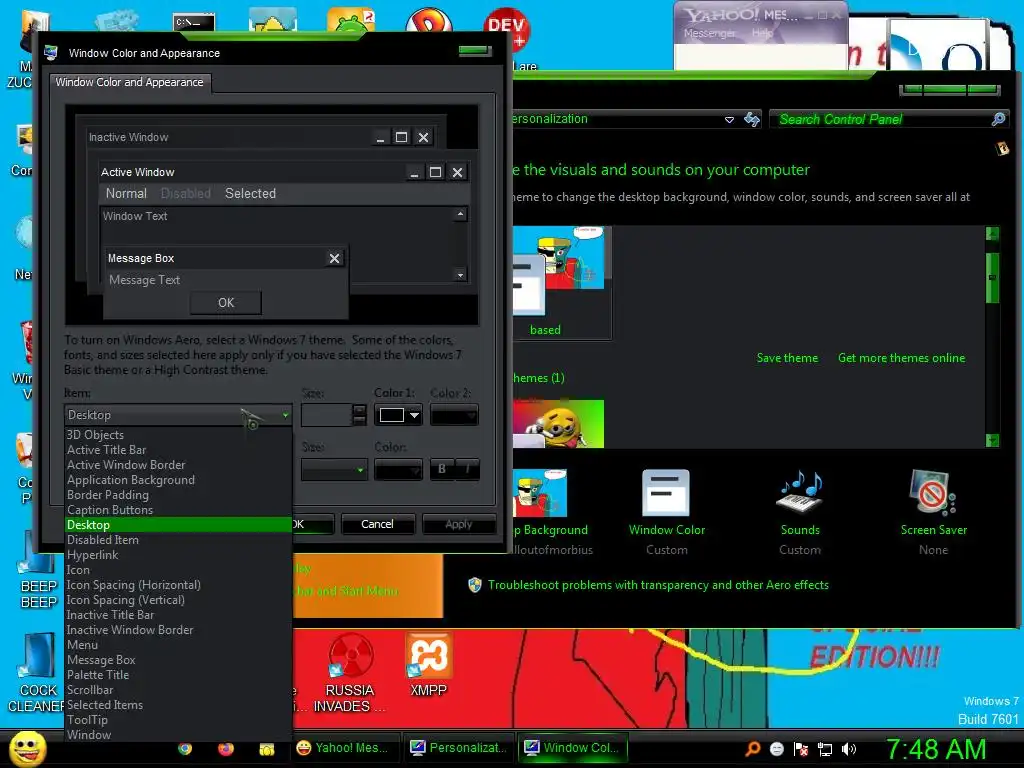This screenshot has height=768, width=1024.
Task: Open the font Color dropdown
Action: (398, 470)
